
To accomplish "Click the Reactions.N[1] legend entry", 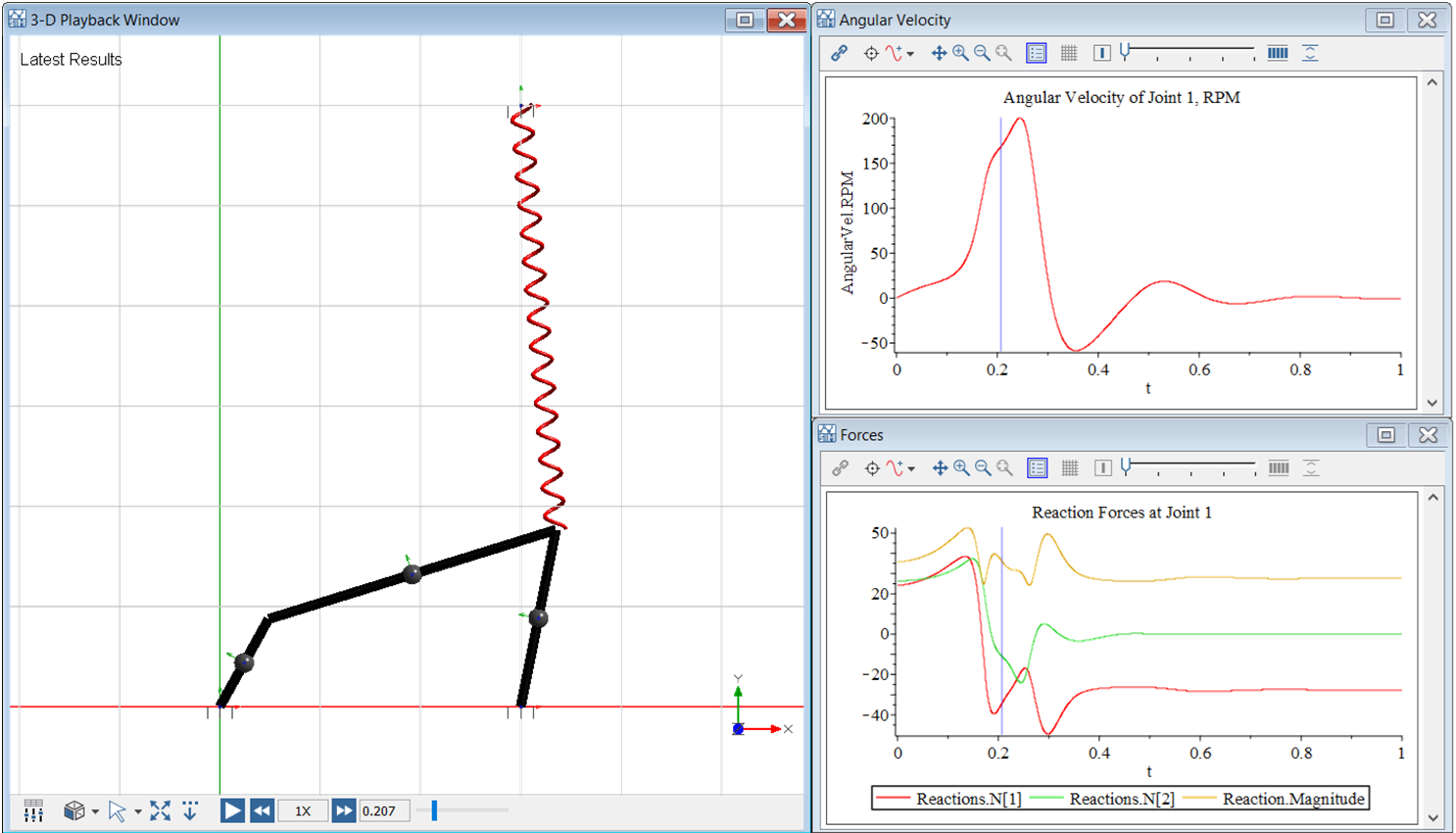I will pyautogui.click(x=968, y=799).
